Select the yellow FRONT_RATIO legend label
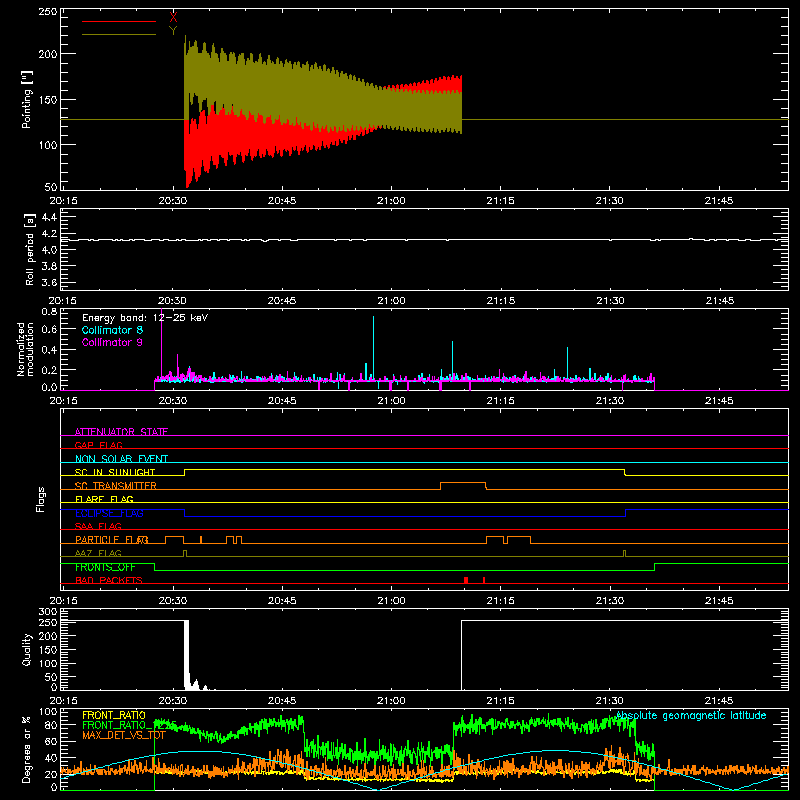Image resolution: width=800 pixels, height=800 pixels. [x=114, y=715]
